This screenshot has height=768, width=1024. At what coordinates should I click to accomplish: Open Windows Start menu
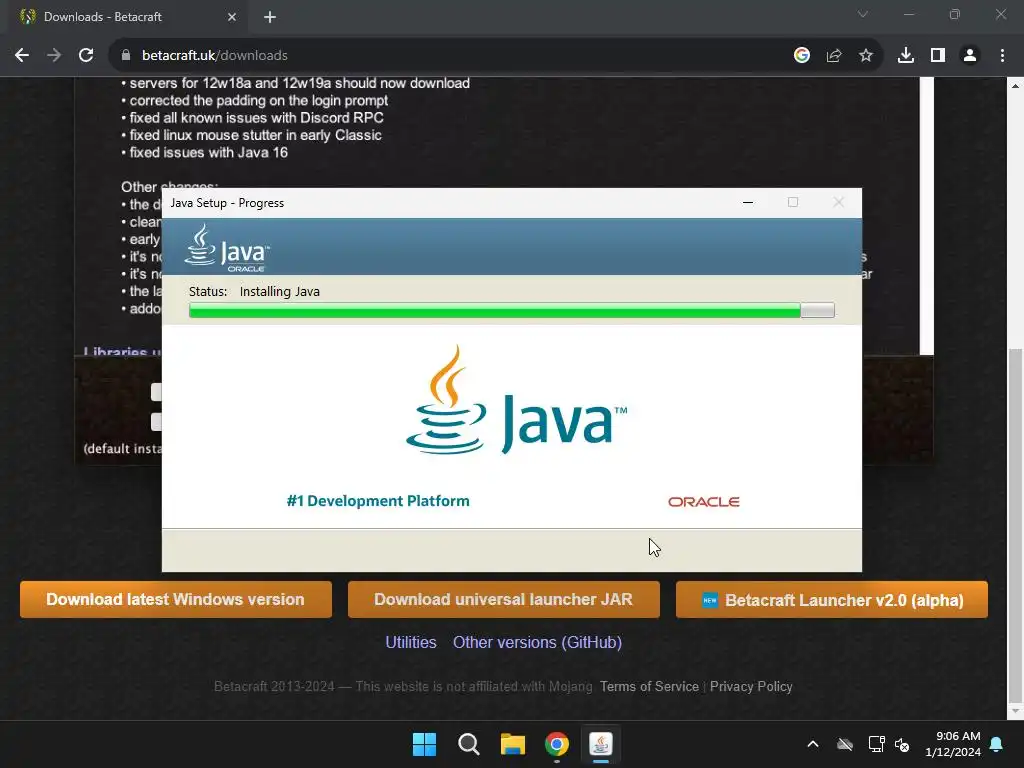[424, 744]
